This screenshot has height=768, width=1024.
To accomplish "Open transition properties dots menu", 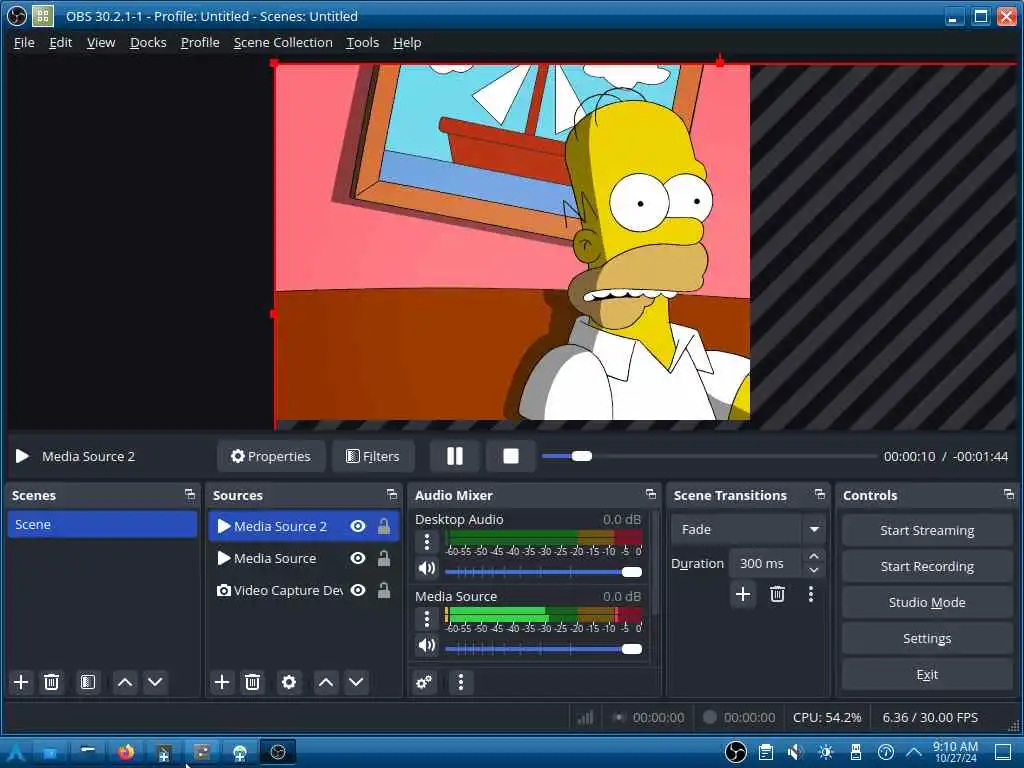I will 810,594.
